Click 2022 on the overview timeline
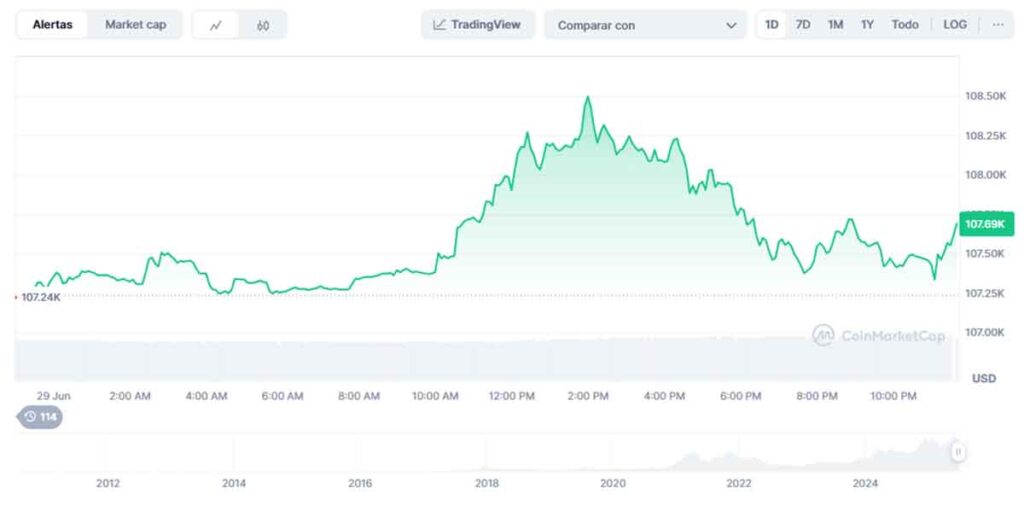1024x505 pixels. pos(739,483)
